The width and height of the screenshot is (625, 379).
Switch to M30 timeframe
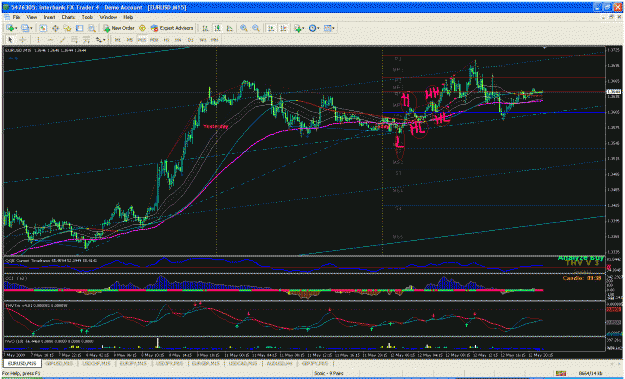(x=154, y=40)
